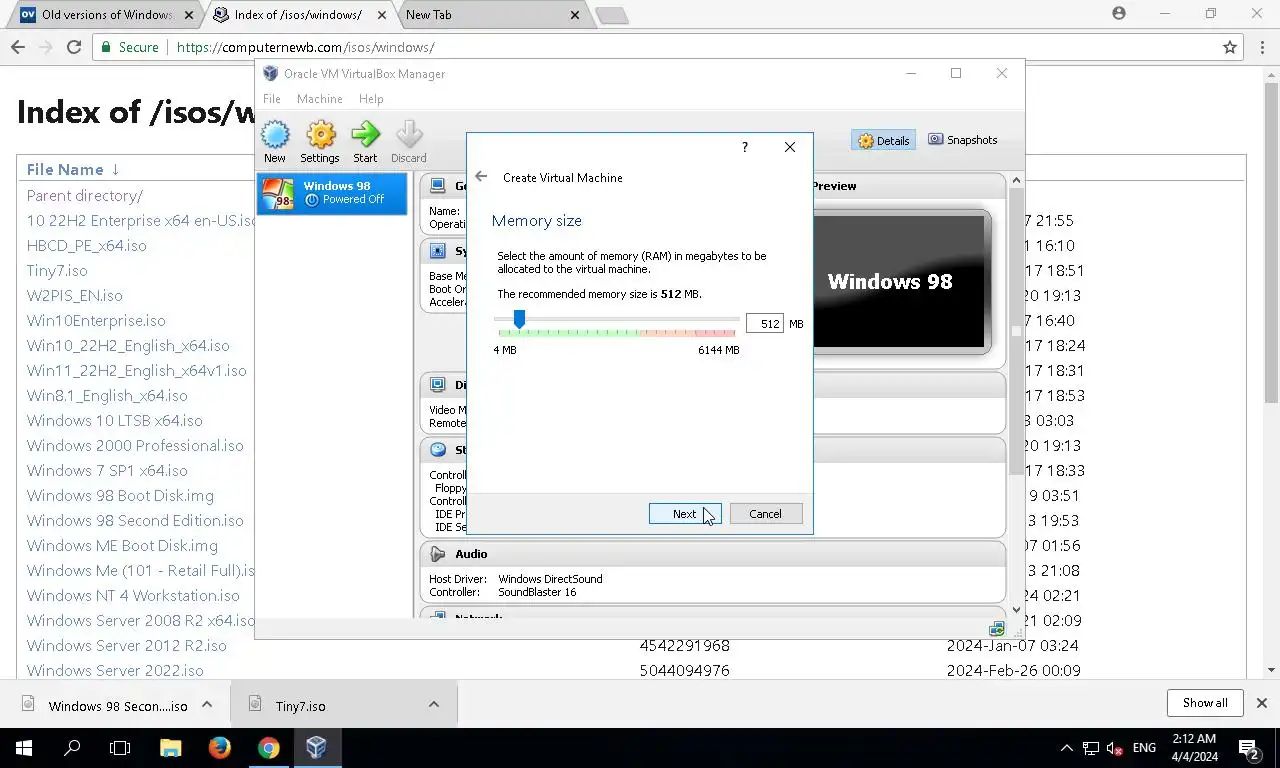Screen dimensions: 1280x768
Task: Open the VirtualBox File menu
Action: coord(271,99)
